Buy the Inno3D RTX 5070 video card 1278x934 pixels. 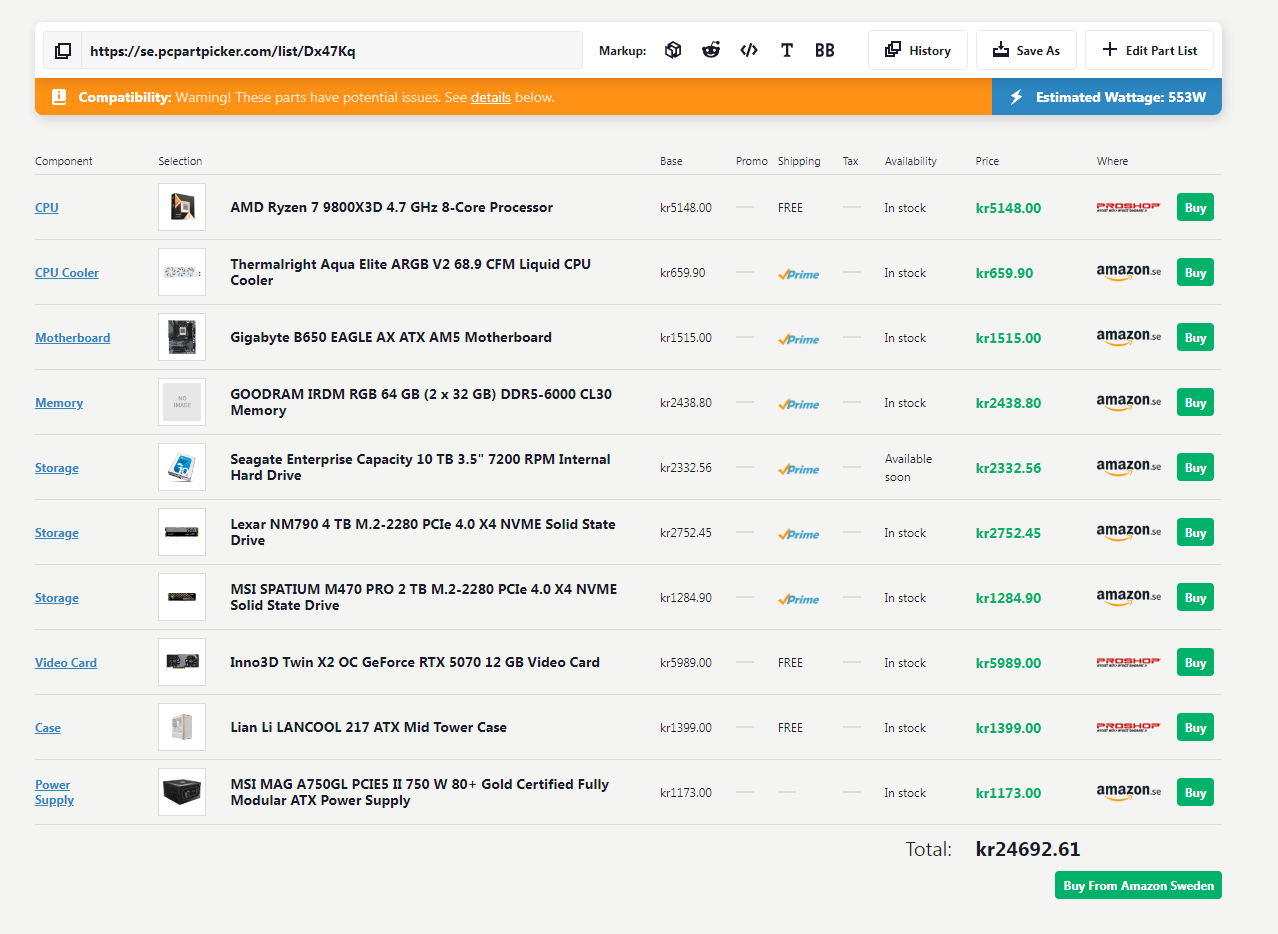point(1195,662)
